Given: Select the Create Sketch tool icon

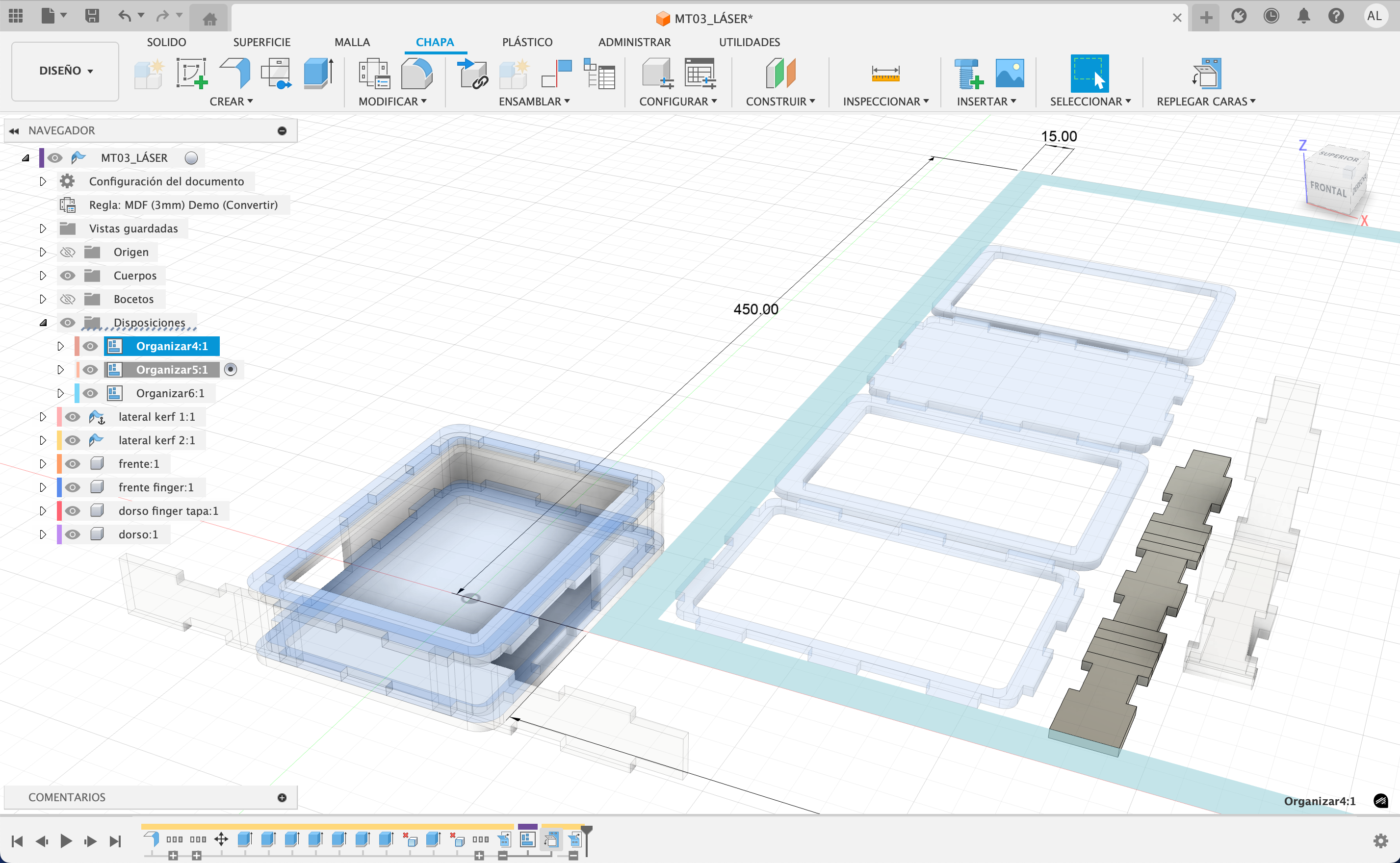Looking at the screenshot, I should (x=191, y=74).
